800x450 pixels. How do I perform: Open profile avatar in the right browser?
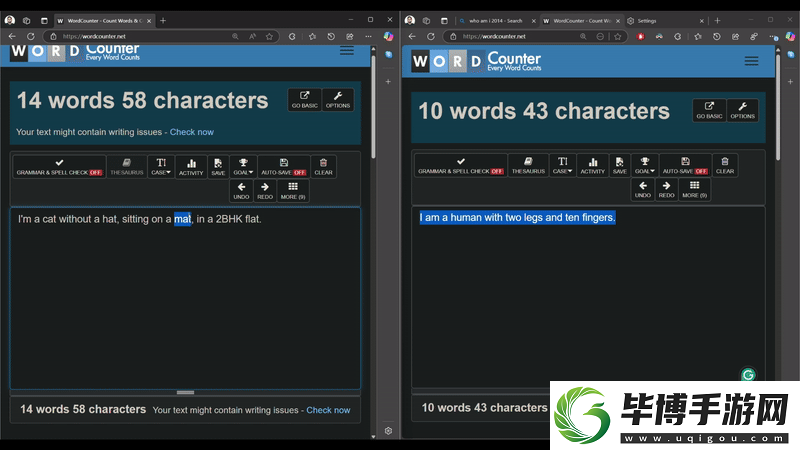410,20
